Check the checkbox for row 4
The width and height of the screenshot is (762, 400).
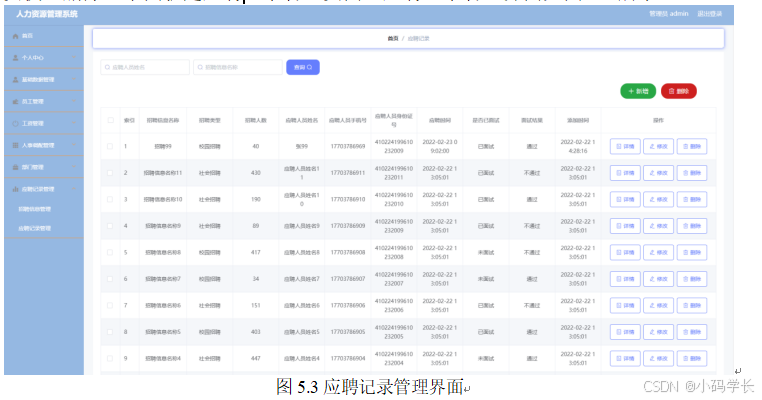[x=110, y=226]
